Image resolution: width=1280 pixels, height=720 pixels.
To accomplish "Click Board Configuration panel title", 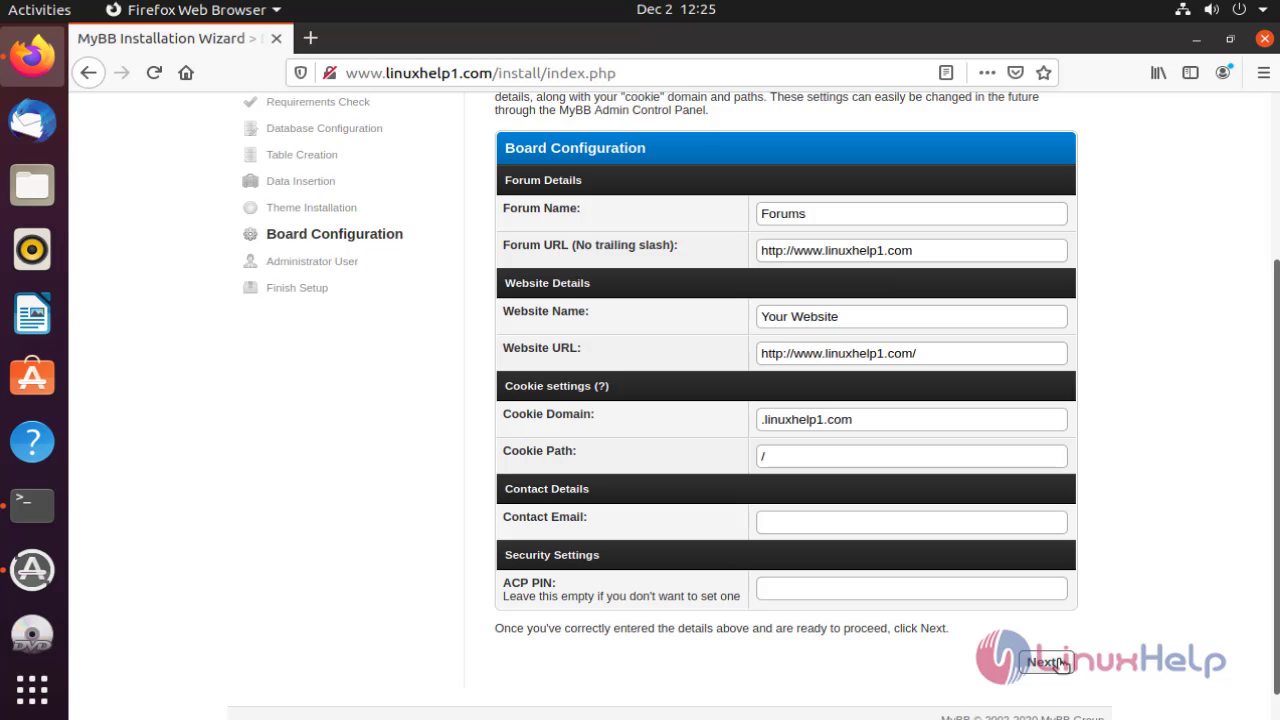I will [x=575, y=148].
